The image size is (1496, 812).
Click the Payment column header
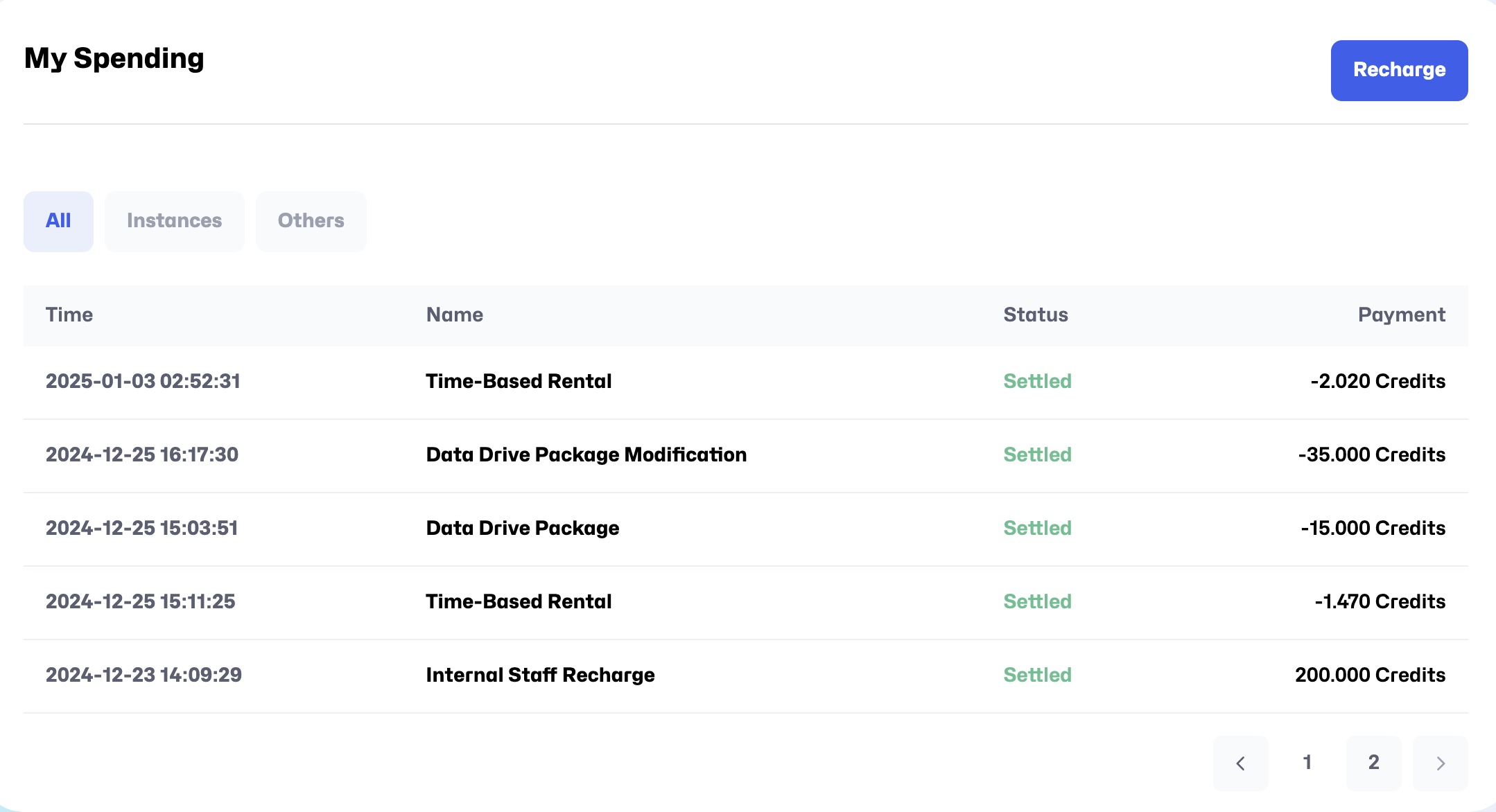[1401, 315]
